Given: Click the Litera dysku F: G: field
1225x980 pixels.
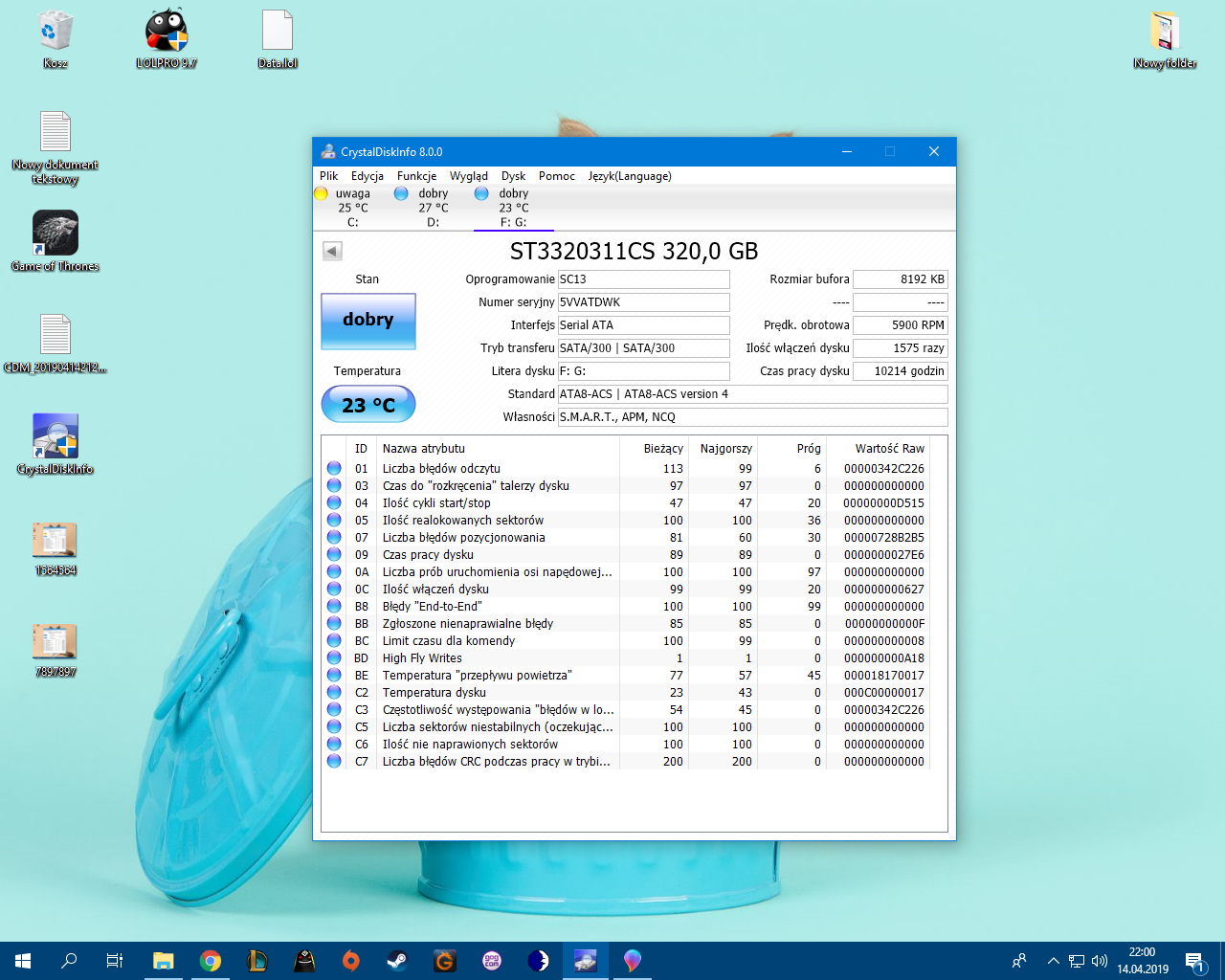Looking at the screenshot, I should coord(644,371).
